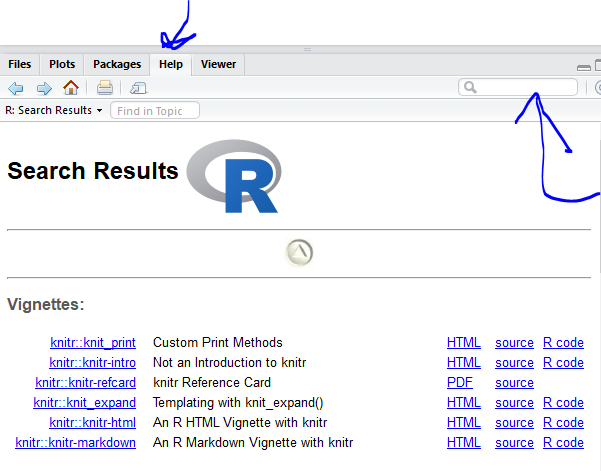Open HTML link for knitr-intro vignette

pos(463,363)
